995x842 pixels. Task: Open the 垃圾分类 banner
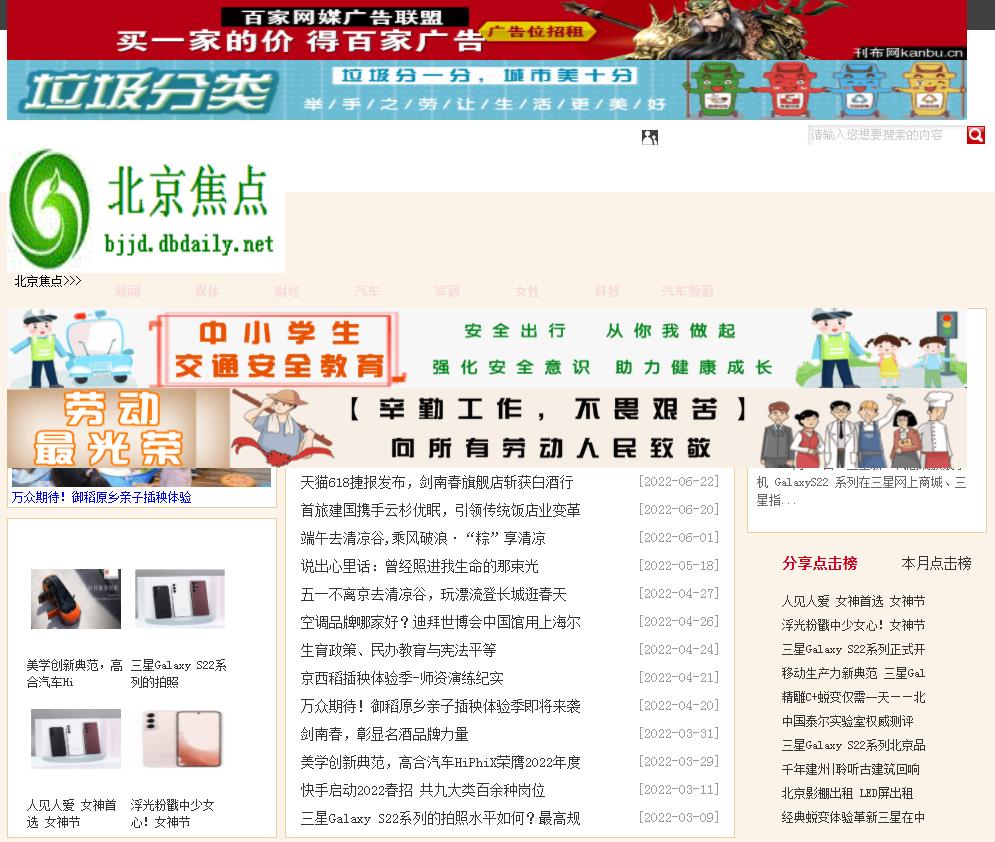pyautogui.click(x=487, y=90)
